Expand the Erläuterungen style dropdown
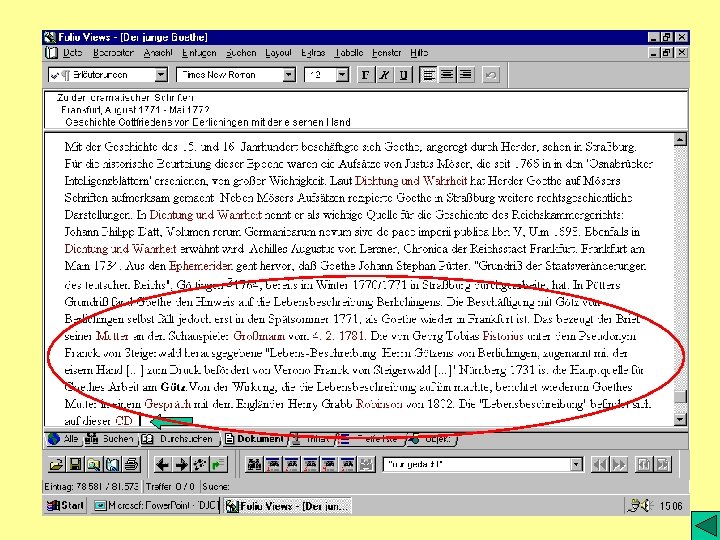This screenshot has height=540, width=720. tap(161, 74)
